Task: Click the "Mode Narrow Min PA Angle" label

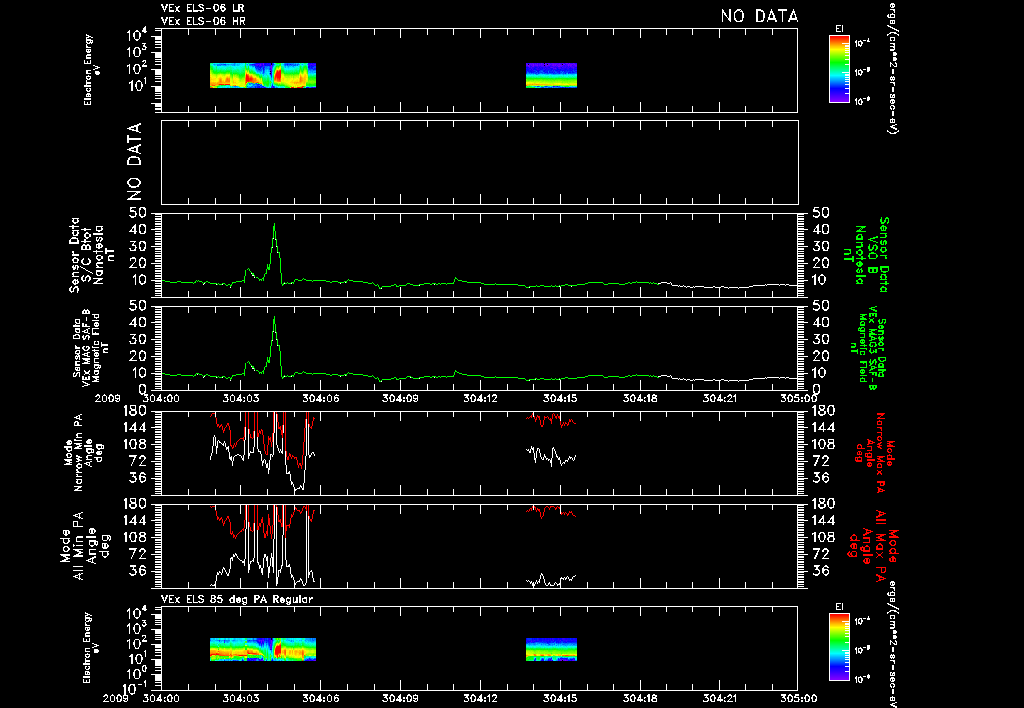Action: pyautogui.click(x=84, y=452)
